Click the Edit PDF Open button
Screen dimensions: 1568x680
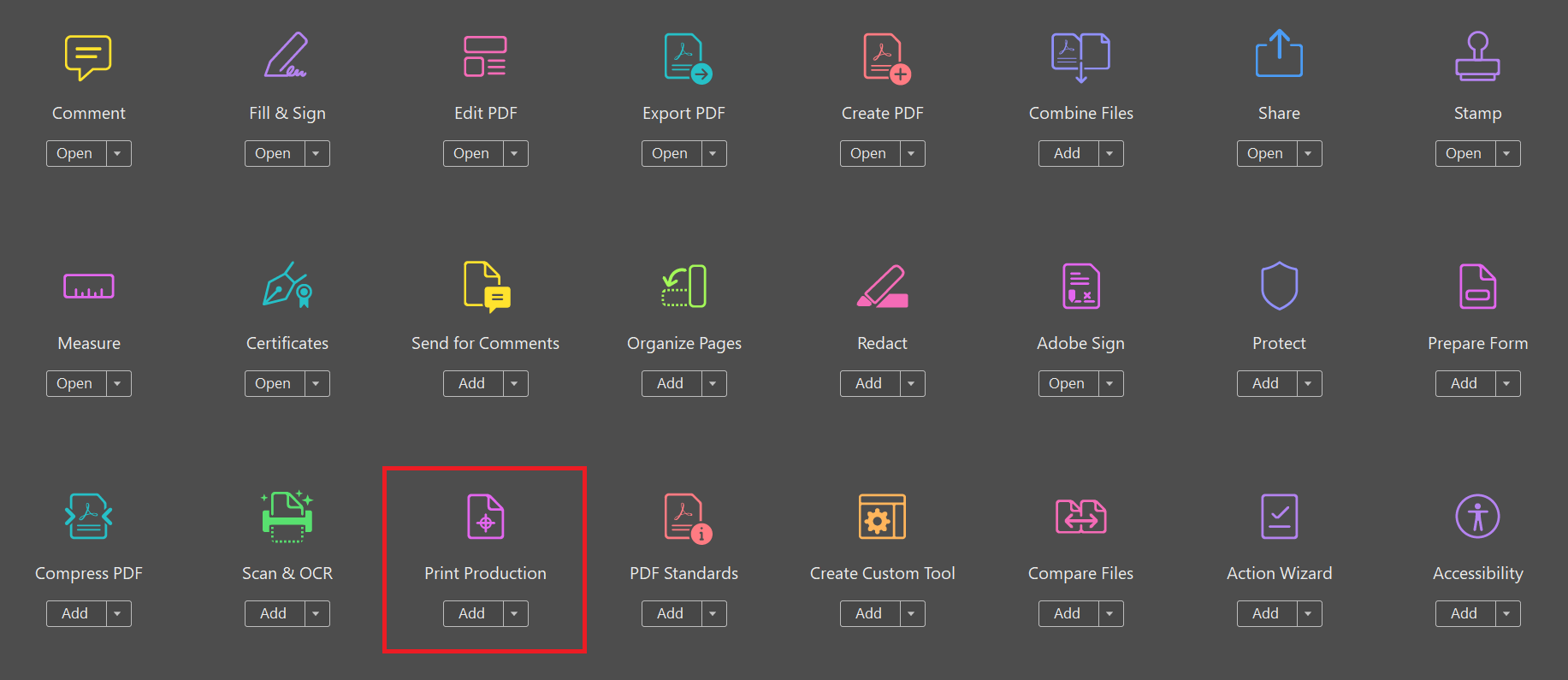(472, 154)
